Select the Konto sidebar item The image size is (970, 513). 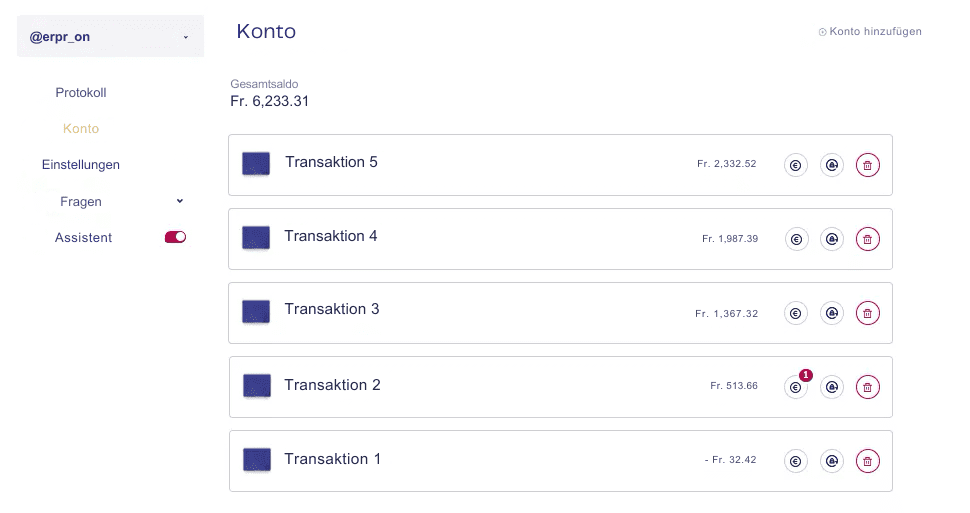[x=81, y=129]
